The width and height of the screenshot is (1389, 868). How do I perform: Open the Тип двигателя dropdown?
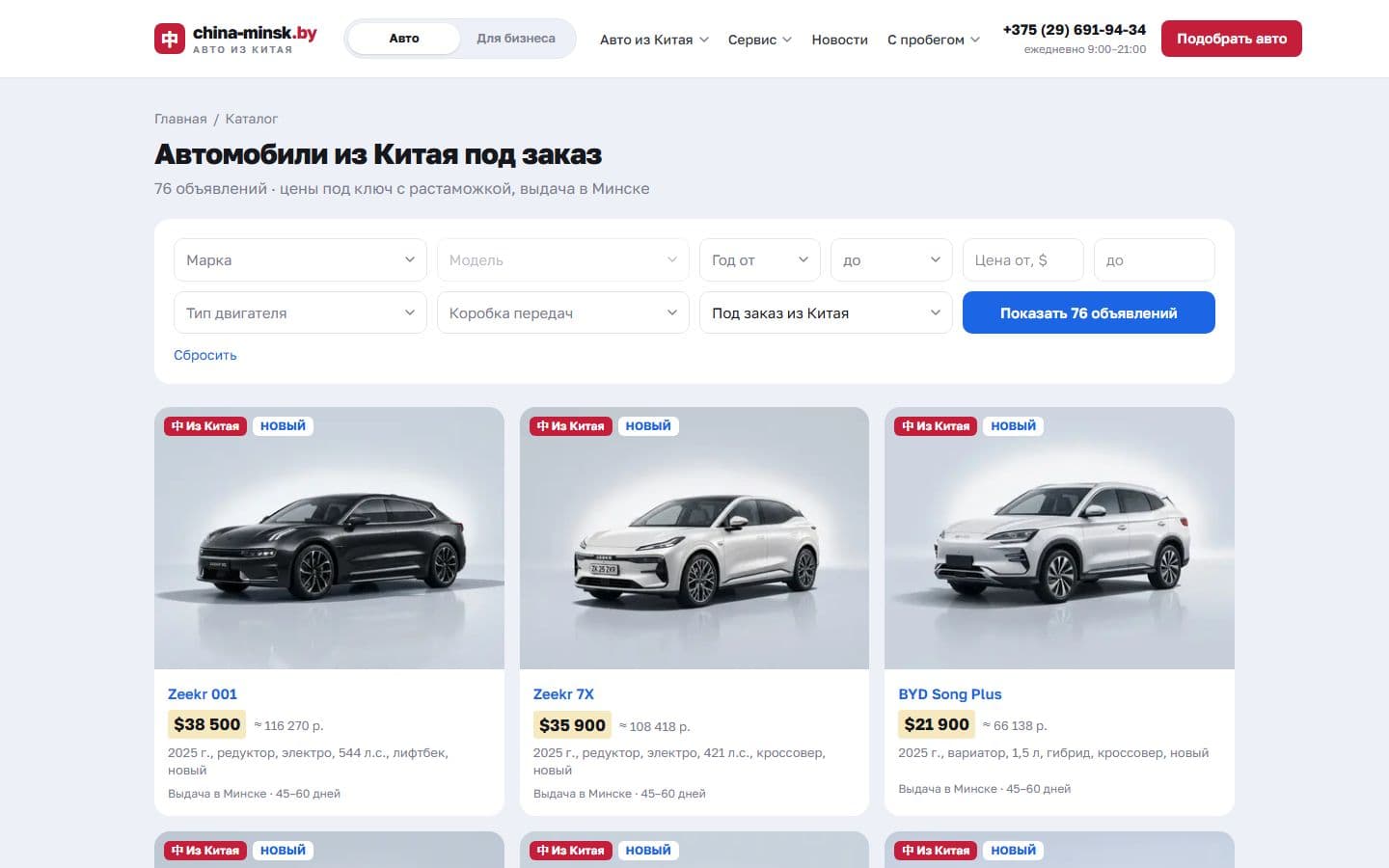300,312
